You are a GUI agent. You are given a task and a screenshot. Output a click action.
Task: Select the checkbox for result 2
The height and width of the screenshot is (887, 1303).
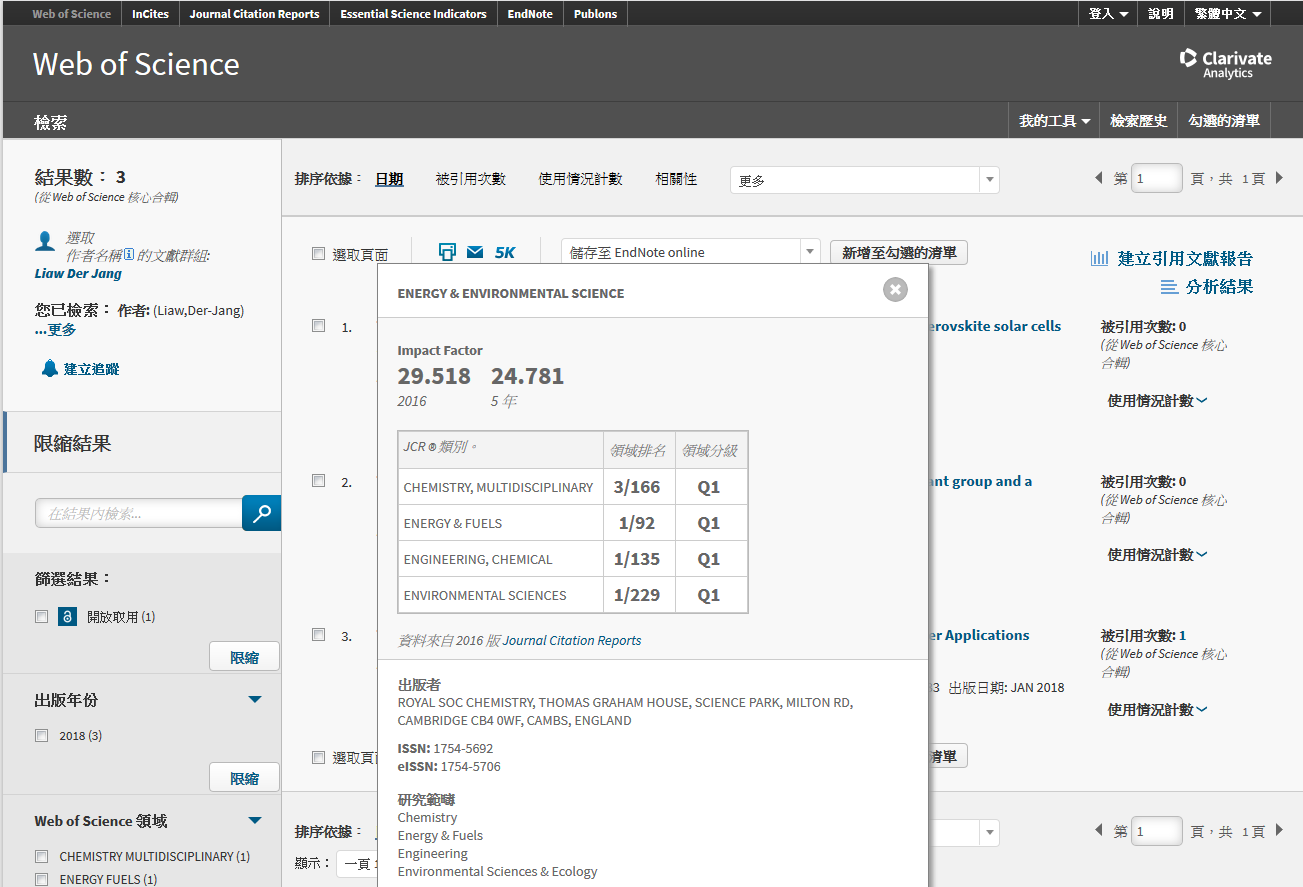(x=318, y=480)
